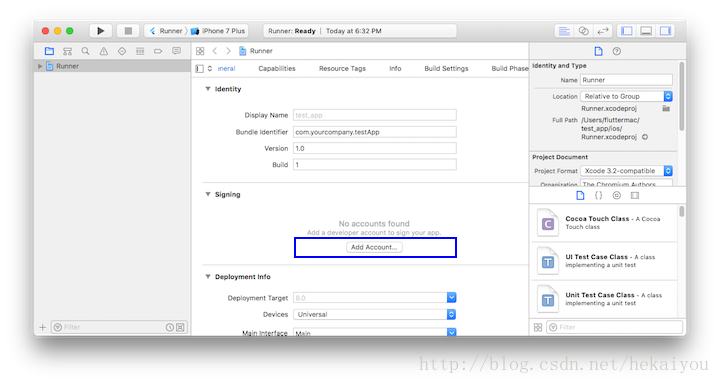Collapse the Signing section
The height and width of the screenshot is (384, 720).
coord(208,194)
